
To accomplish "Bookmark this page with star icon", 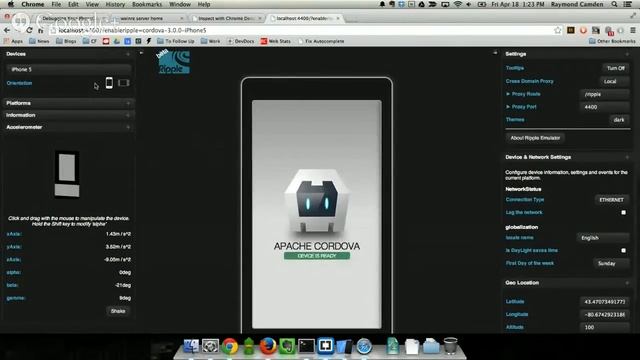I will (558, 30).
